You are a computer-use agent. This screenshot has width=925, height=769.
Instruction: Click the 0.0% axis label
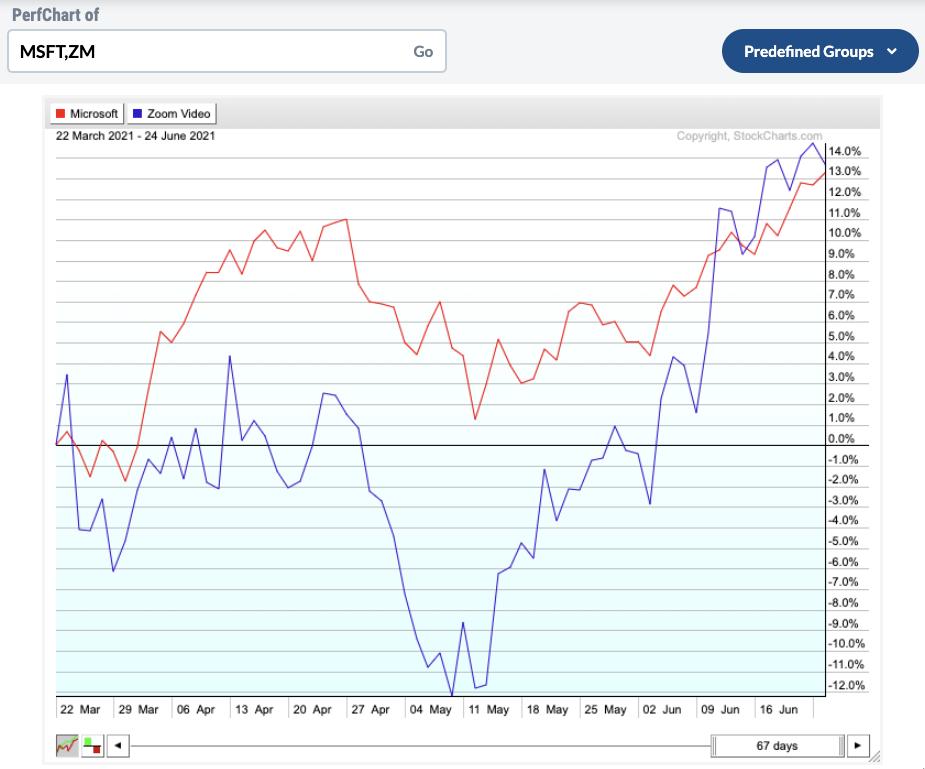click(x=841, y=438)
